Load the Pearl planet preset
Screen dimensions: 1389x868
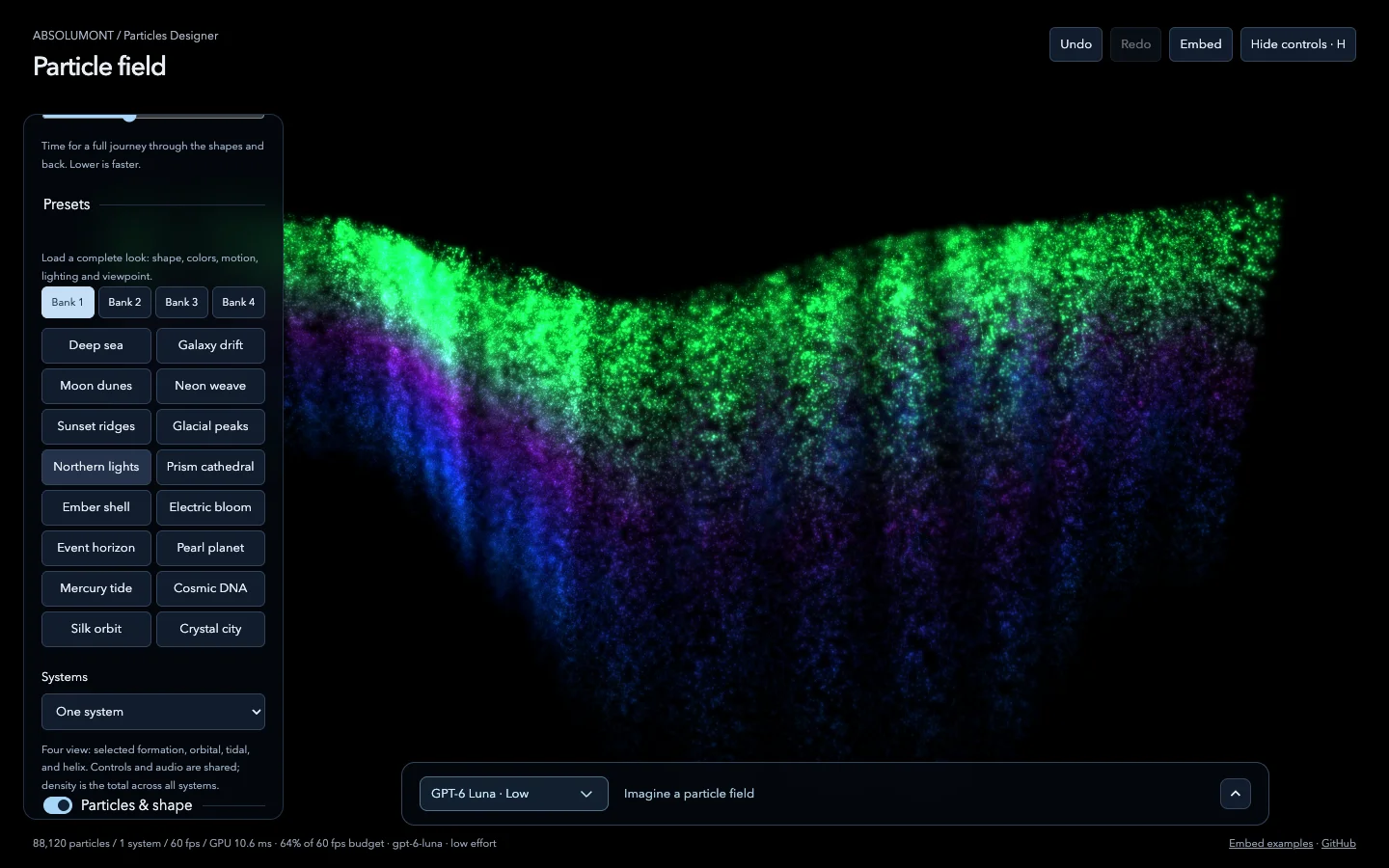click(210, 548)
